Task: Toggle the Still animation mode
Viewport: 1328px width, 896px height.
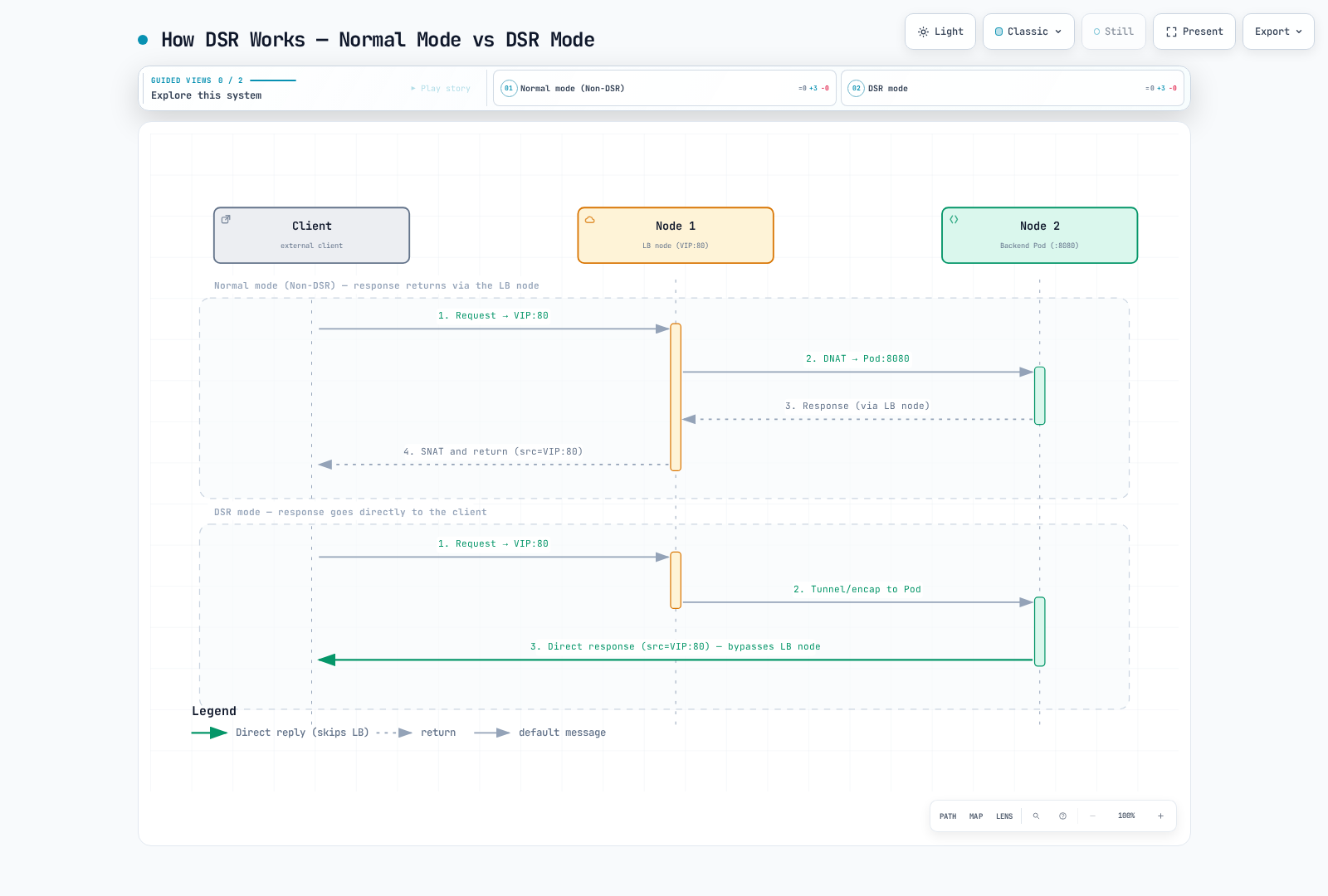Action: (x=1113, y=32)
